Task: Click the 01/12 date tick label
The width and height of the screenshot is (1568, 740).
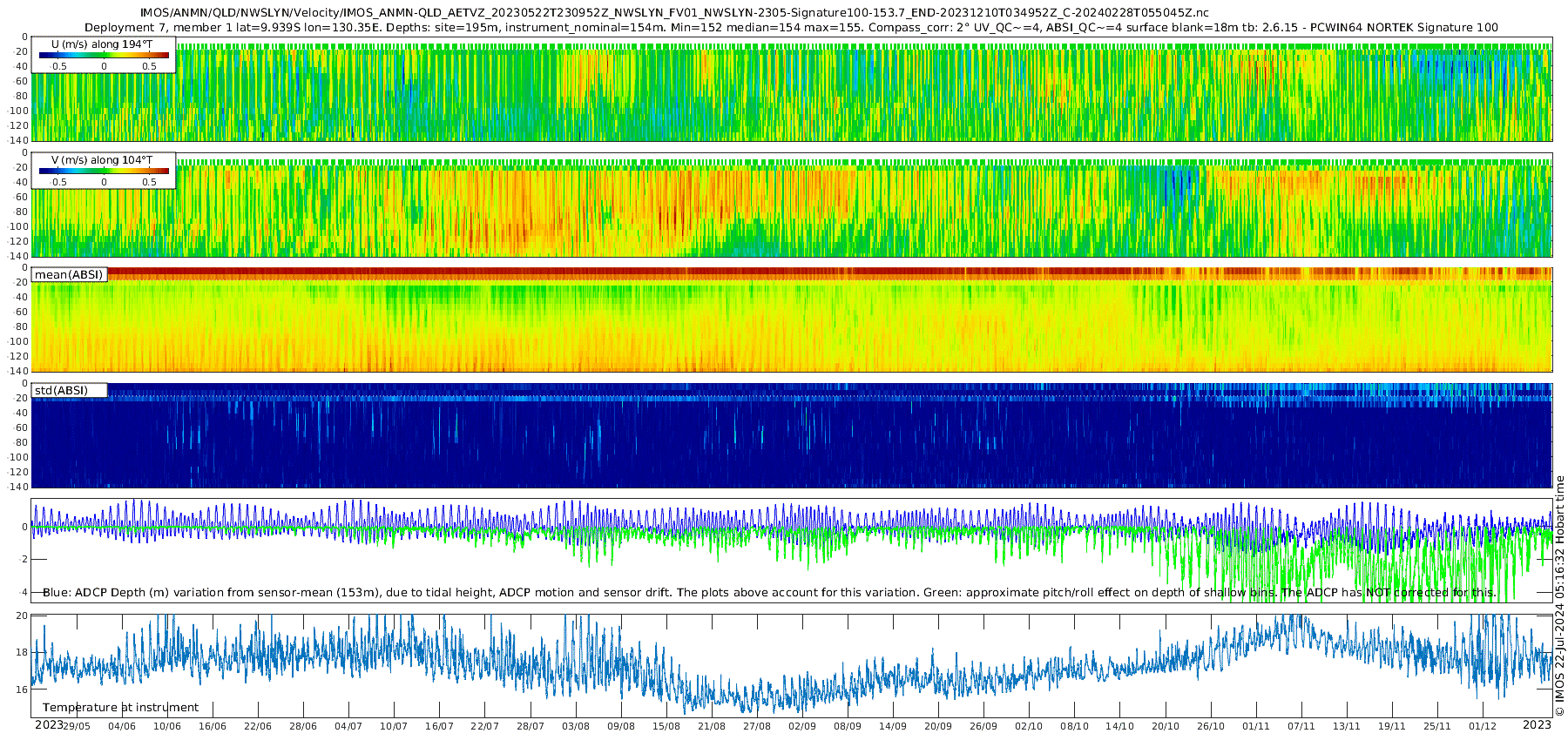Action: pos(1483,726)
